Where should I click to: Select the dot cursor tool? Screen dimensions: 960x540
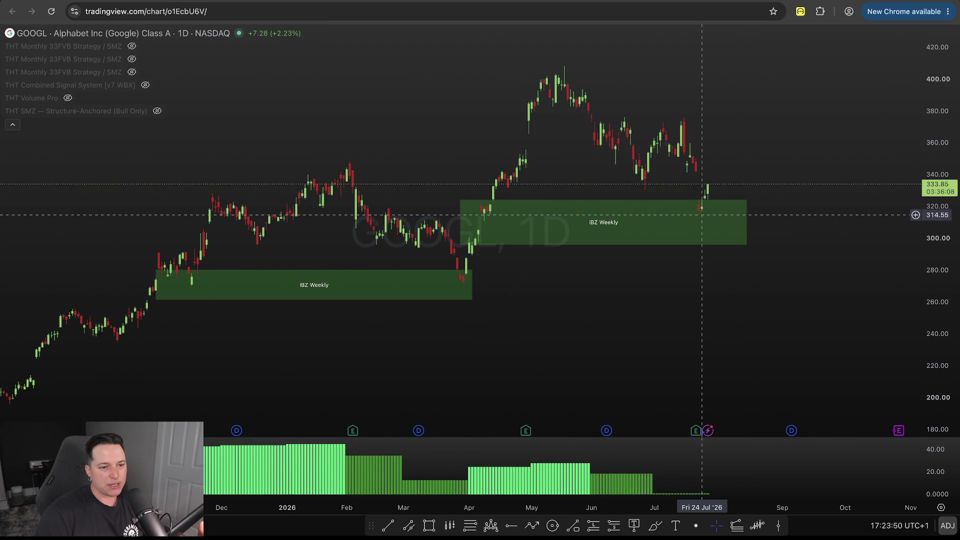click(696, 525)
